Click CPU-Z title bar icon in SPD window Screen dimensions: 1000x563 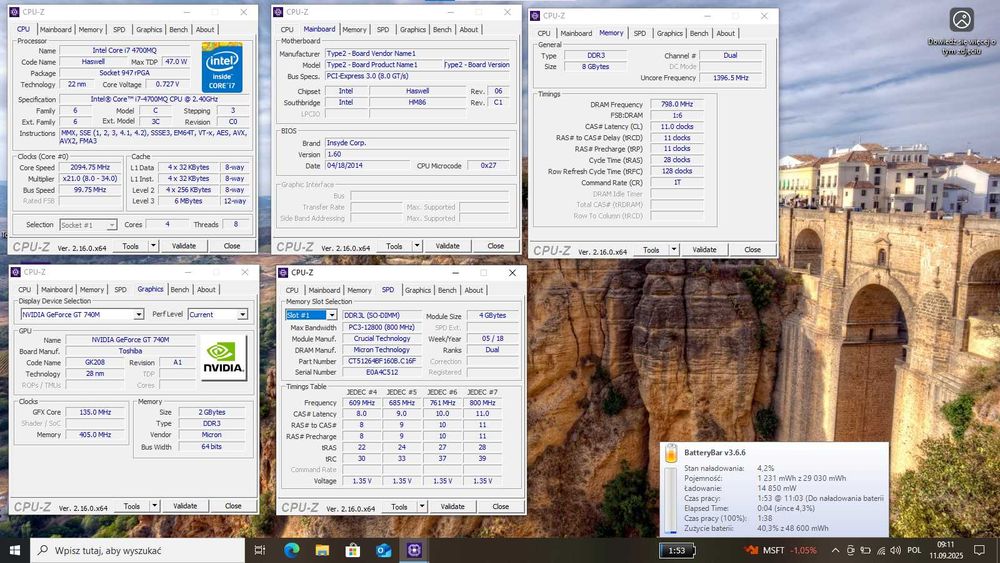pyautogui.click(x=283, y=273)
